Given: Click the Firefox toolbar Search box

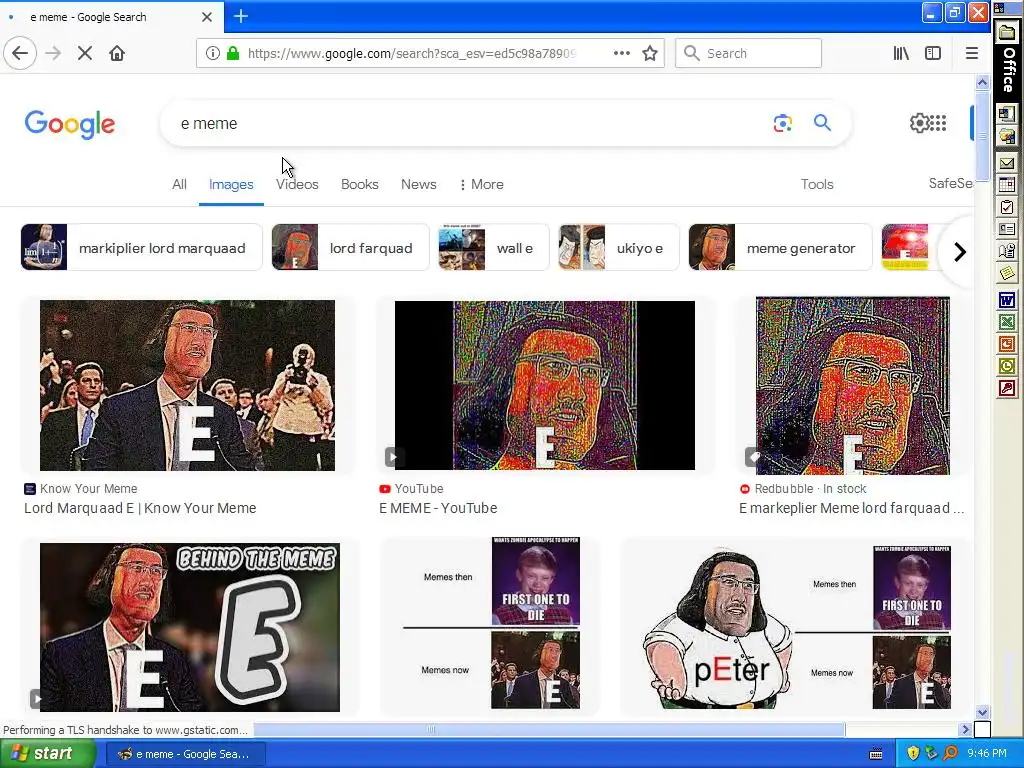Looking at the screenshot, I should pos(748,54).
